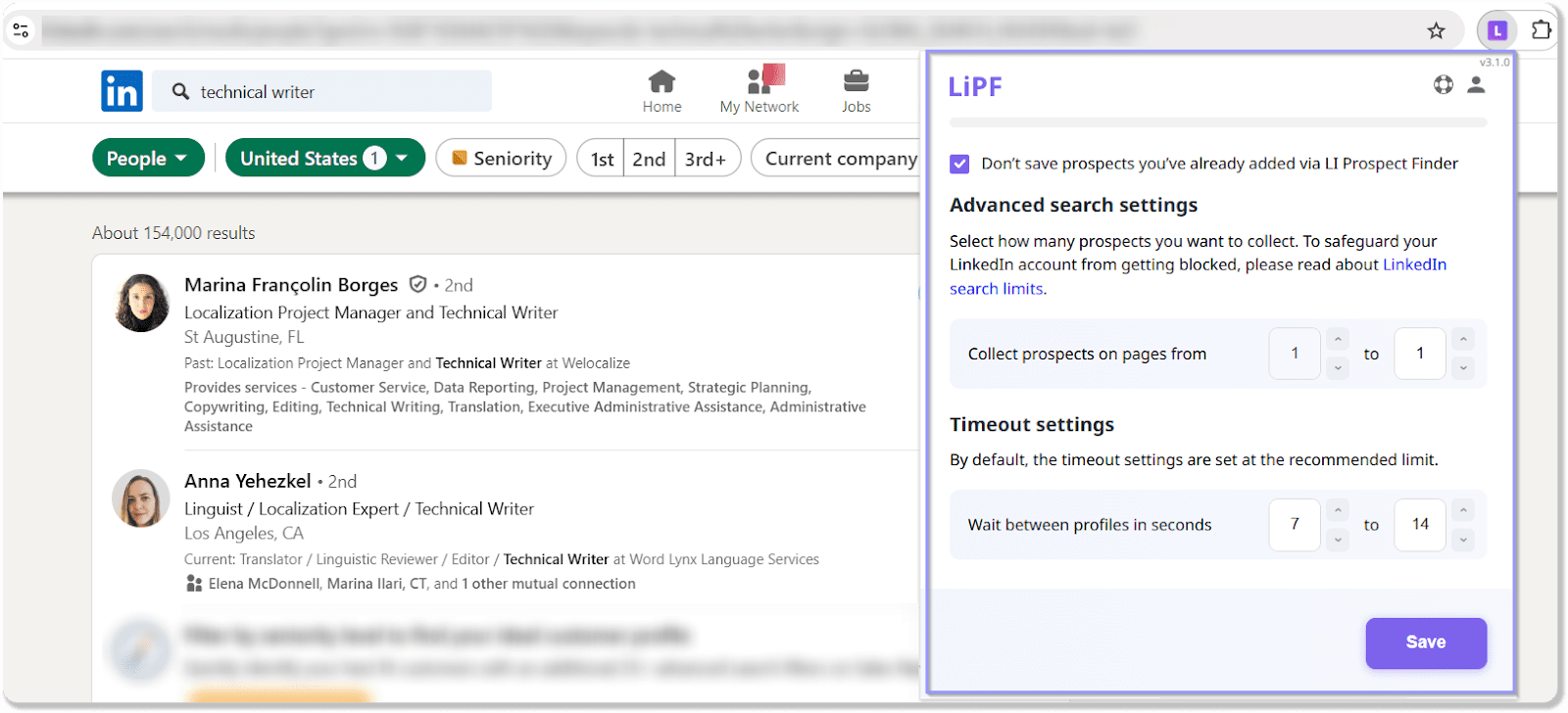Image resolution: width=1568 pixels, height=713 pixels.
Task: Click the LiPF support globe icon
Action: coord(1443,85)
